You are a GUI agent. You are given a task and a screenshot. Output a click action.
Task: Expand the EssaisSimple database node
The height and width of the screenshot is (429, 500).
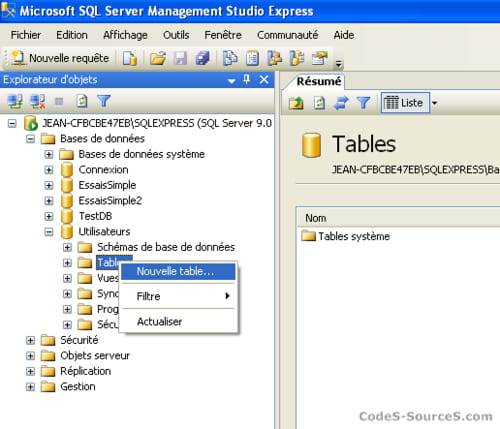pos(49,185)
